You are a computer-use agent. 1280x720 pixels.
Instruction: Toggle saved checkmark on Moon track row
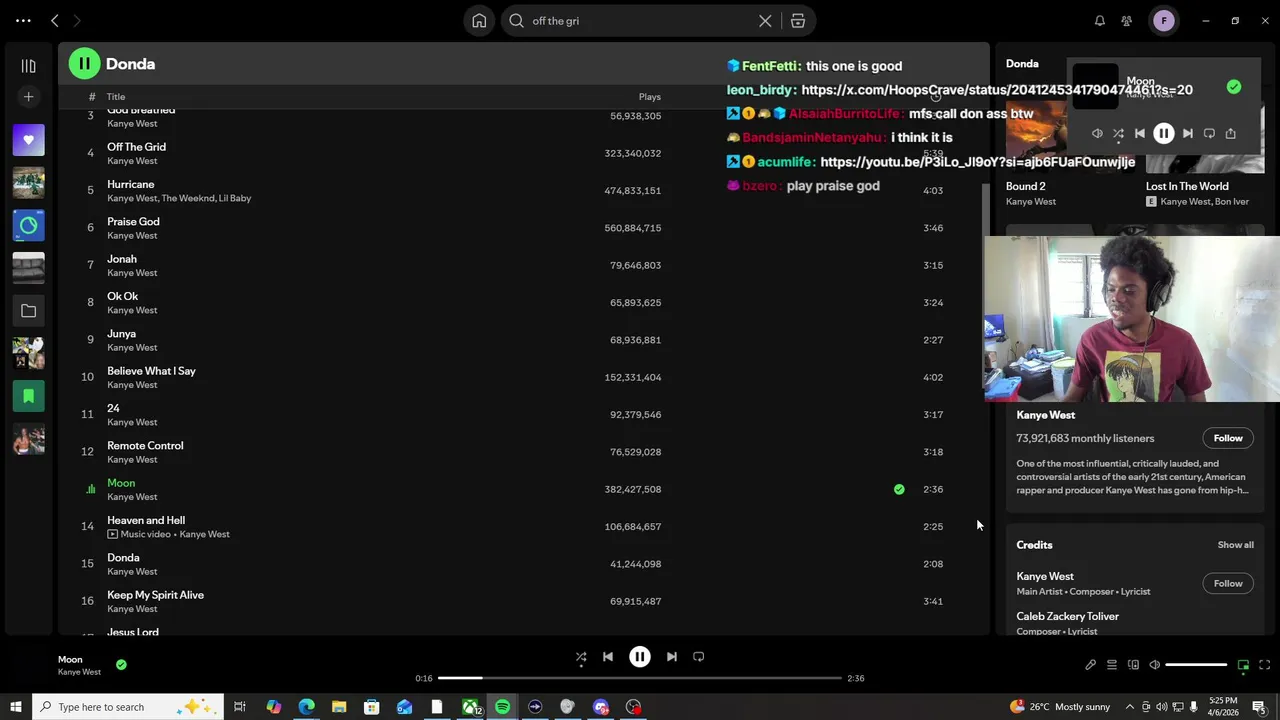899,489
